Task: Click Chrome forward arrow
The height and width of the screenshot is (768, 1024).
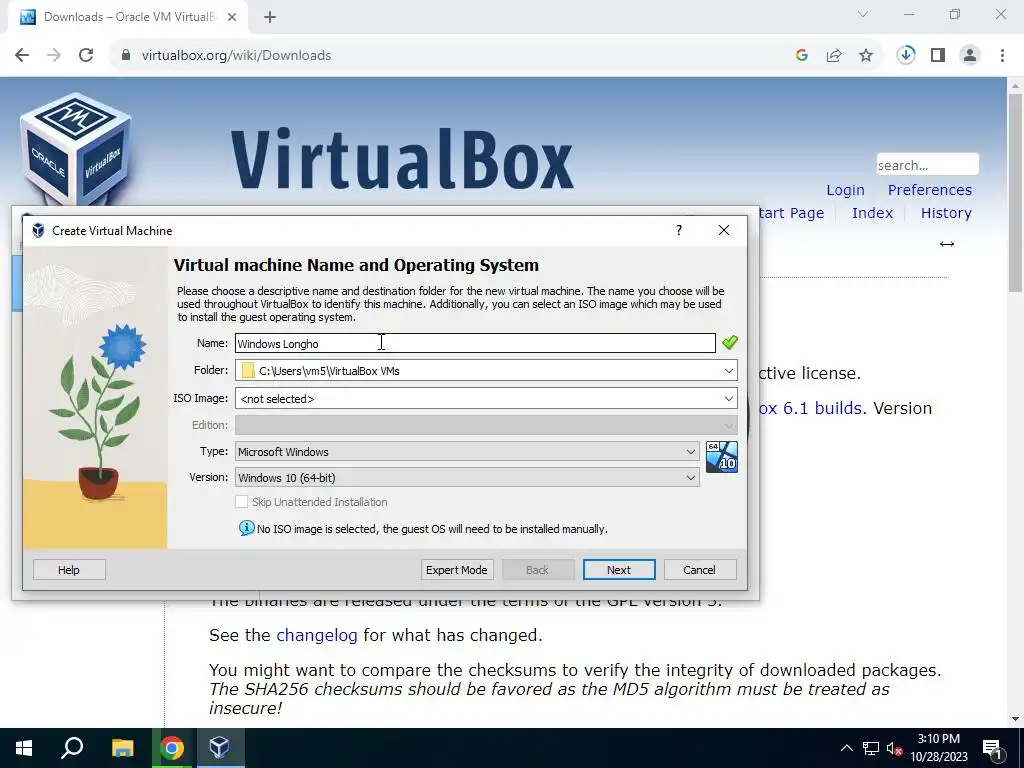Action: point(54,56)
